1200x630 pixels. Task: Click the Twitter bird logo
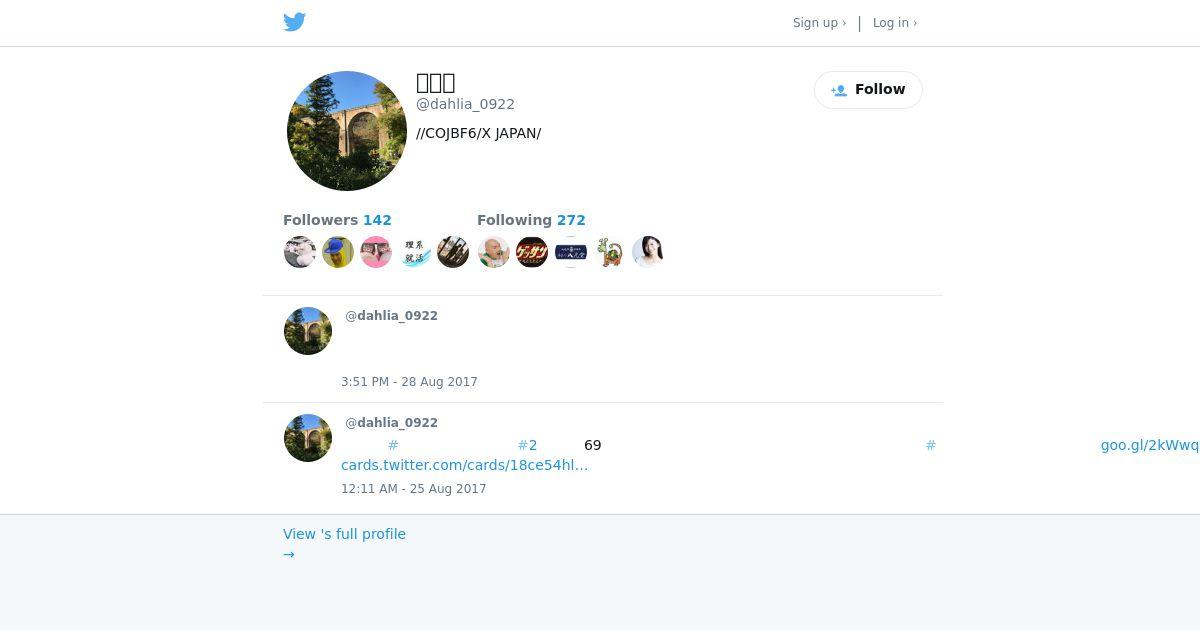(294, 22)
